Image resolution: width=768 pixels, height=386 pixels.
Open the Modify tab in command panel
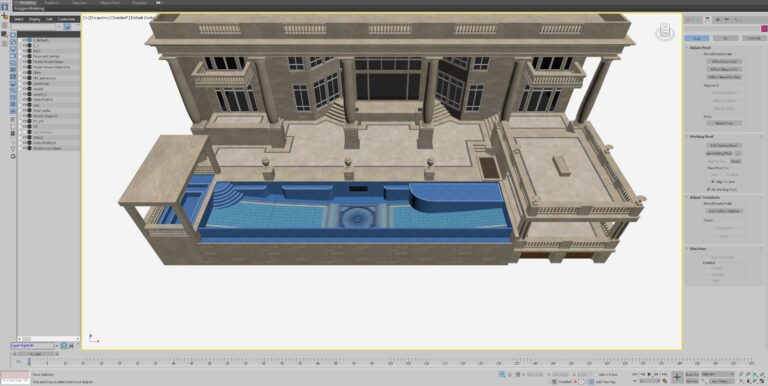[698, 20]
